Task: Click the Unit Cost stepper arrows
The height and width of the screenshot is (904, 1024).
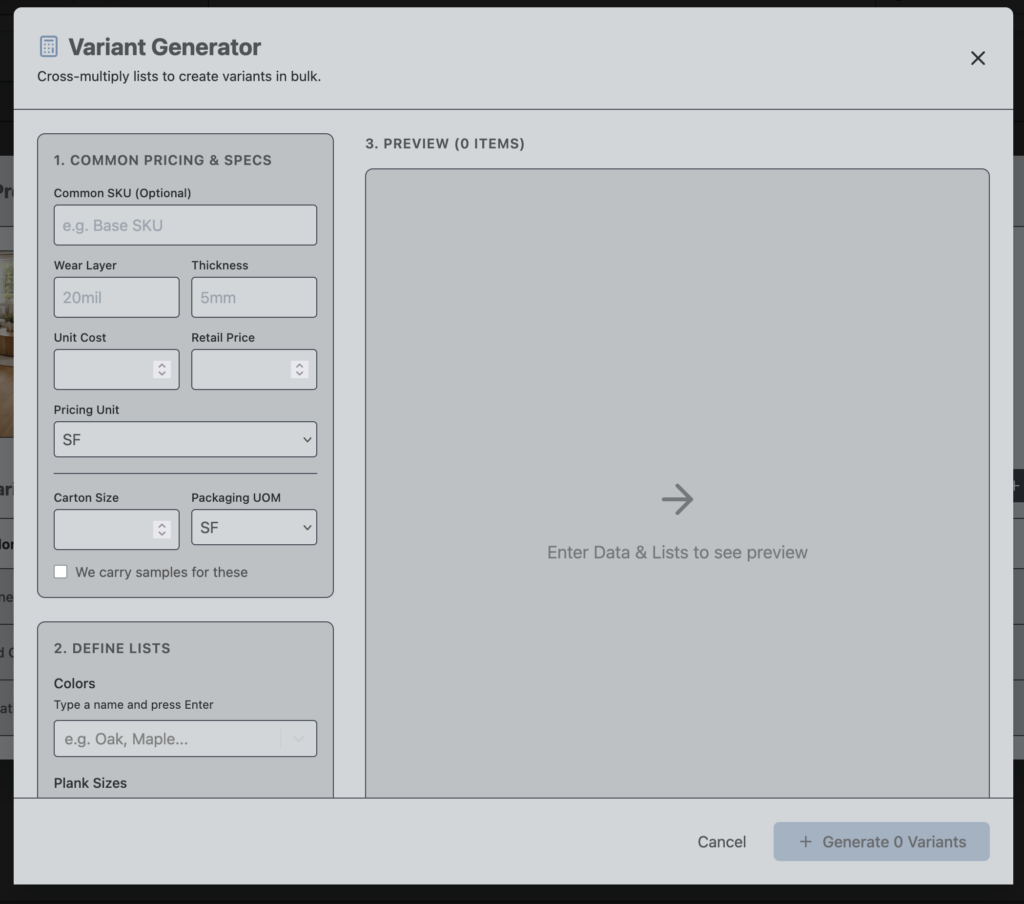Action: click(x=162, y=370)
